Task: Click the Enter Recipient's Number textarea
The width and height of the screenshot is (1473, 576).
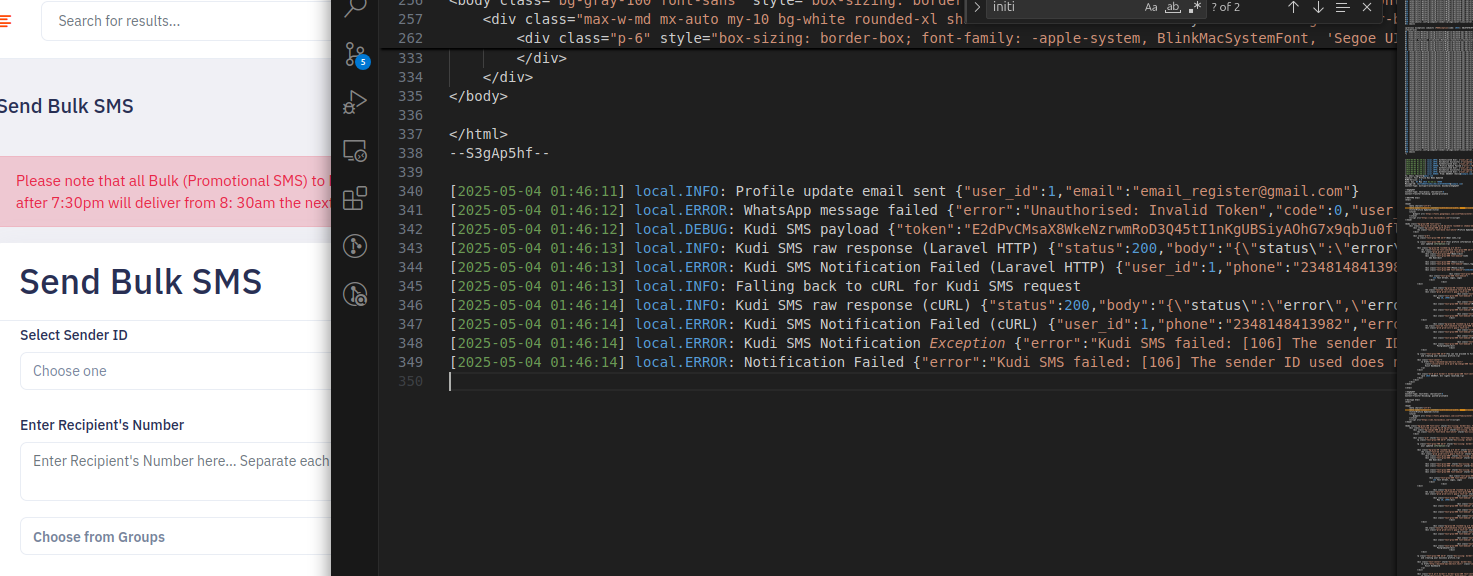Action: 176,471
